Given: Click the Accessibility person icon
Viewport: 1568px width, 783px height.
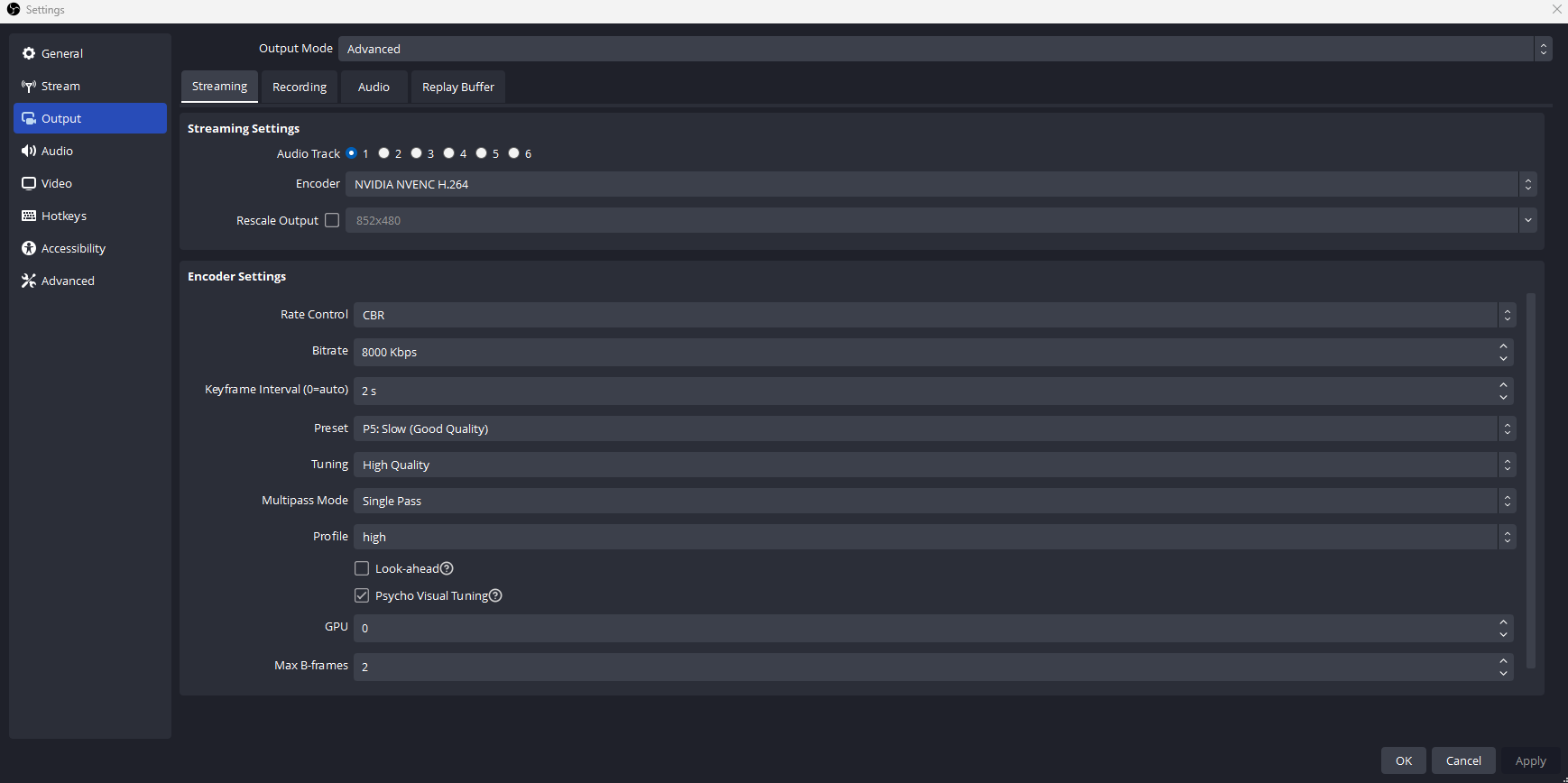Looking at the screenshot, I should (x=29, y=248).
